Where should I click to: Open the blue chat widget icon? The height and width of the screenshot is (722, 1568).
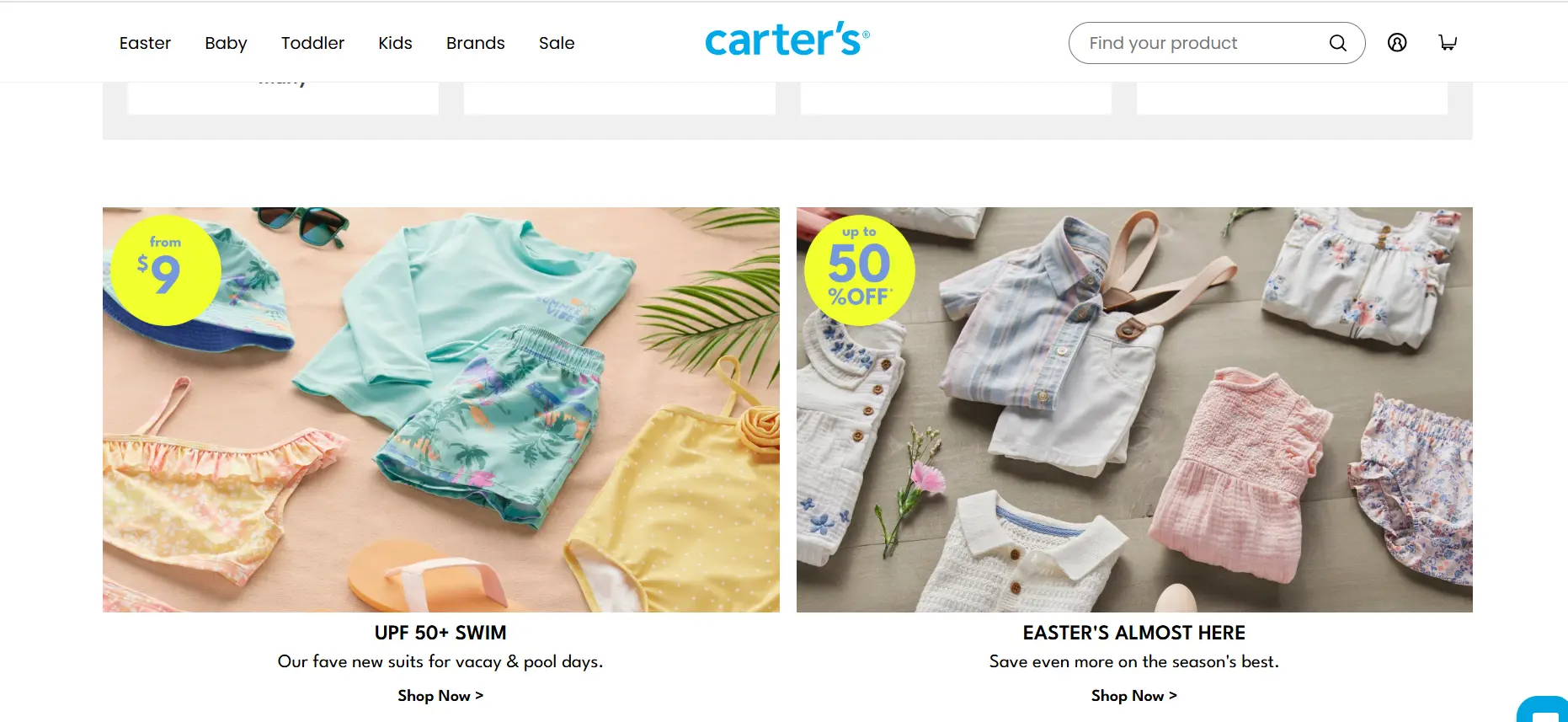pos(1543,709)
